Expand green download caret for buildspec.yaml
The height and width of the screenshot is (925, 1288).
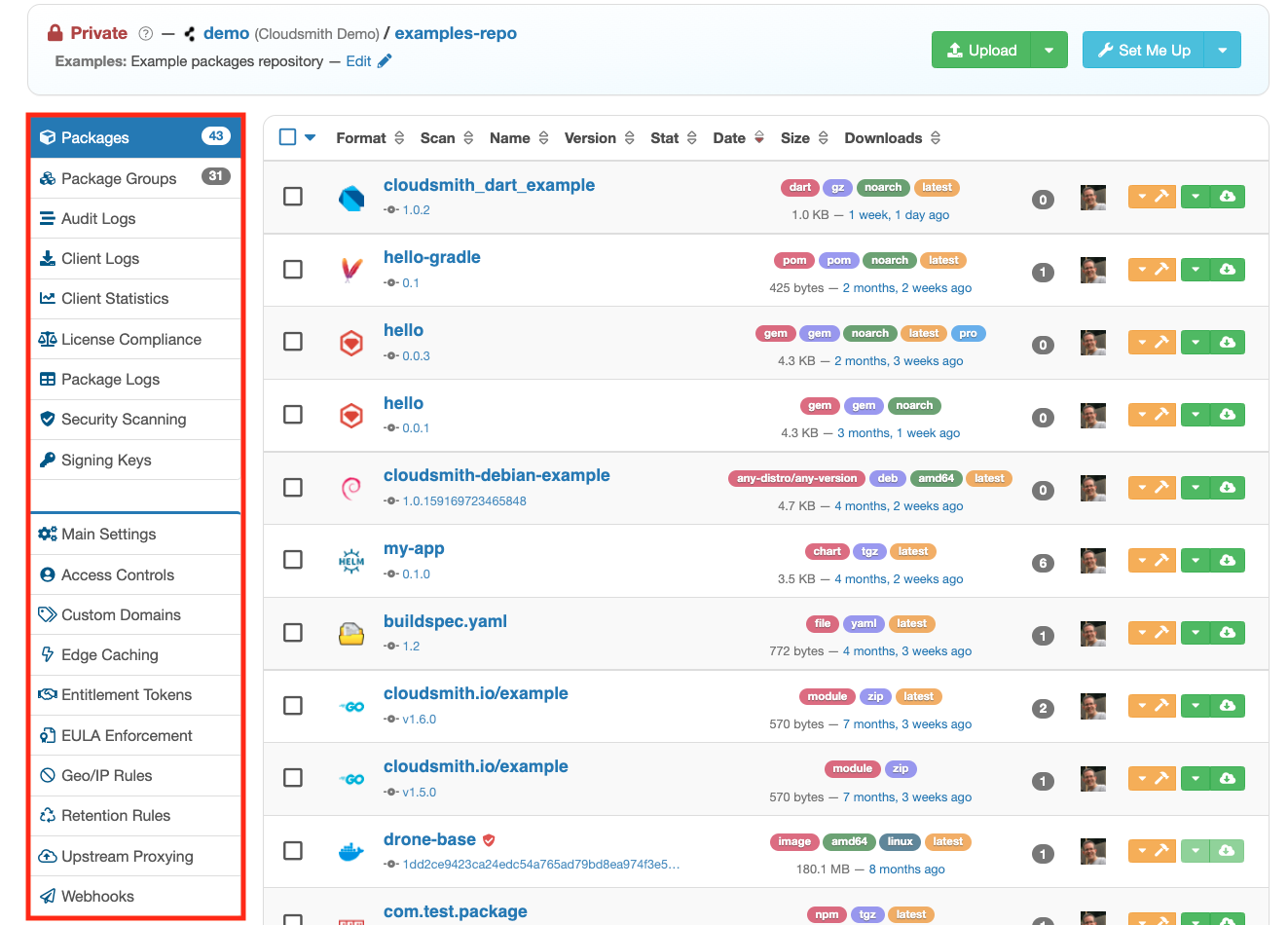[x=1196, y=633]
